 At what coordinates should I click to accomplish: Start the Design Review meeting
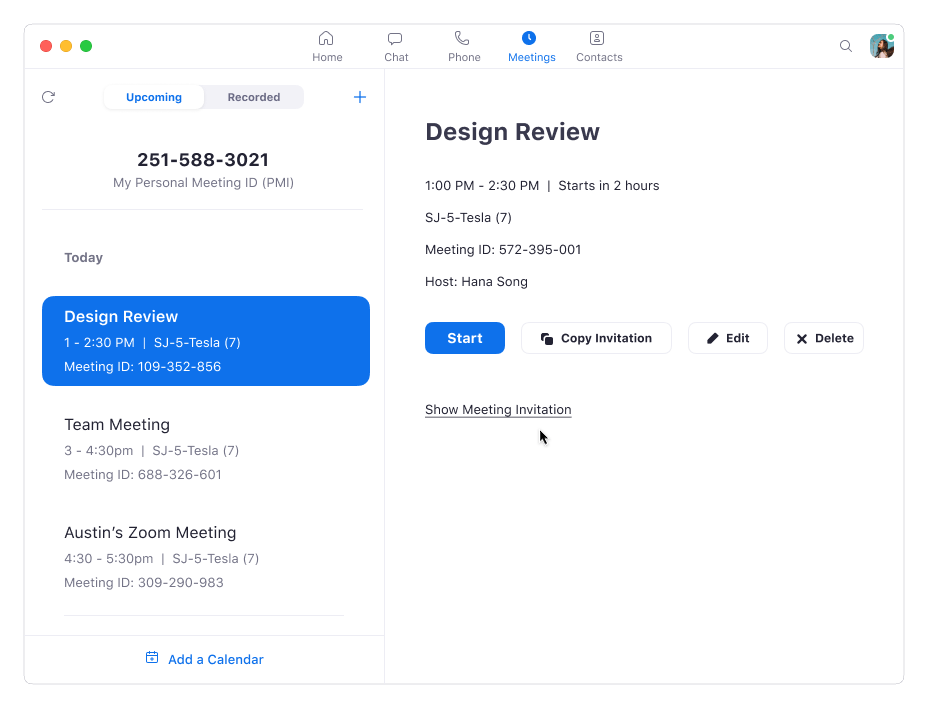point(464,338)
